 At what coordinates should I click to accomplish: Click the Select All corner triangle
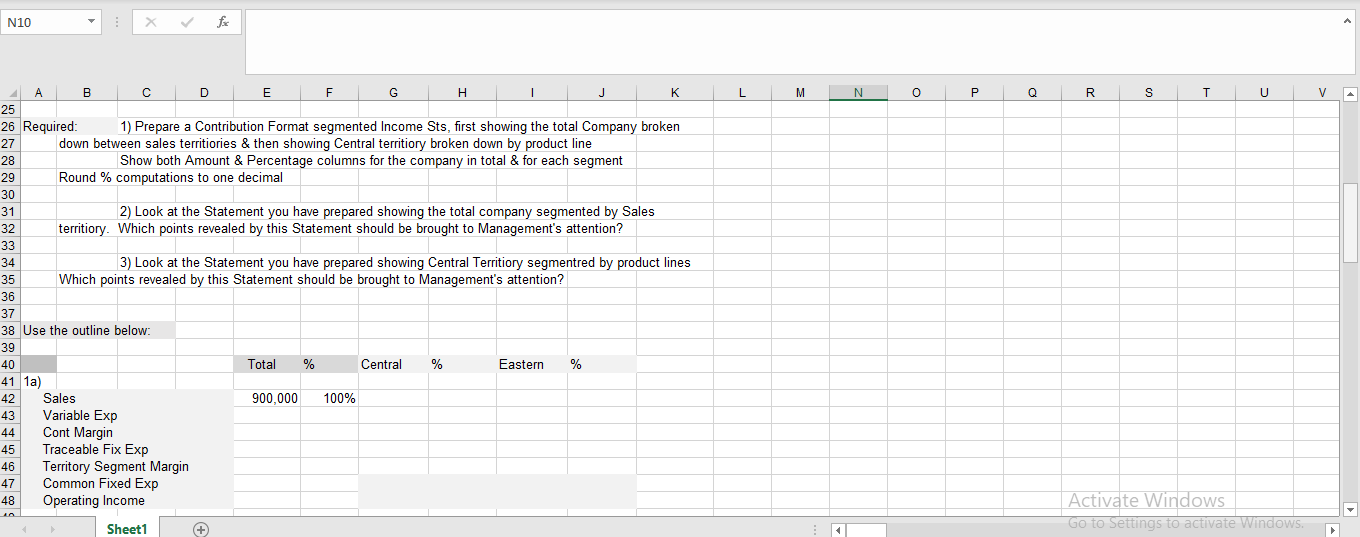(11, 93)
